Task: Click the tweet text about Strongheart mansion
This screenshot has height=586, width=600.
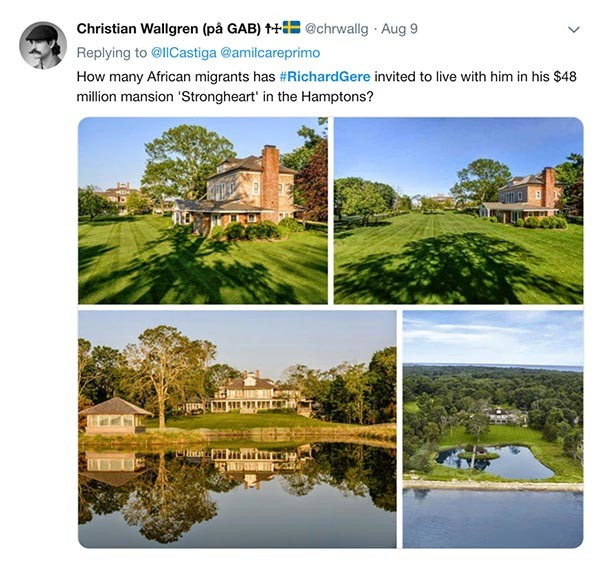Action: (x=326, y=87)
